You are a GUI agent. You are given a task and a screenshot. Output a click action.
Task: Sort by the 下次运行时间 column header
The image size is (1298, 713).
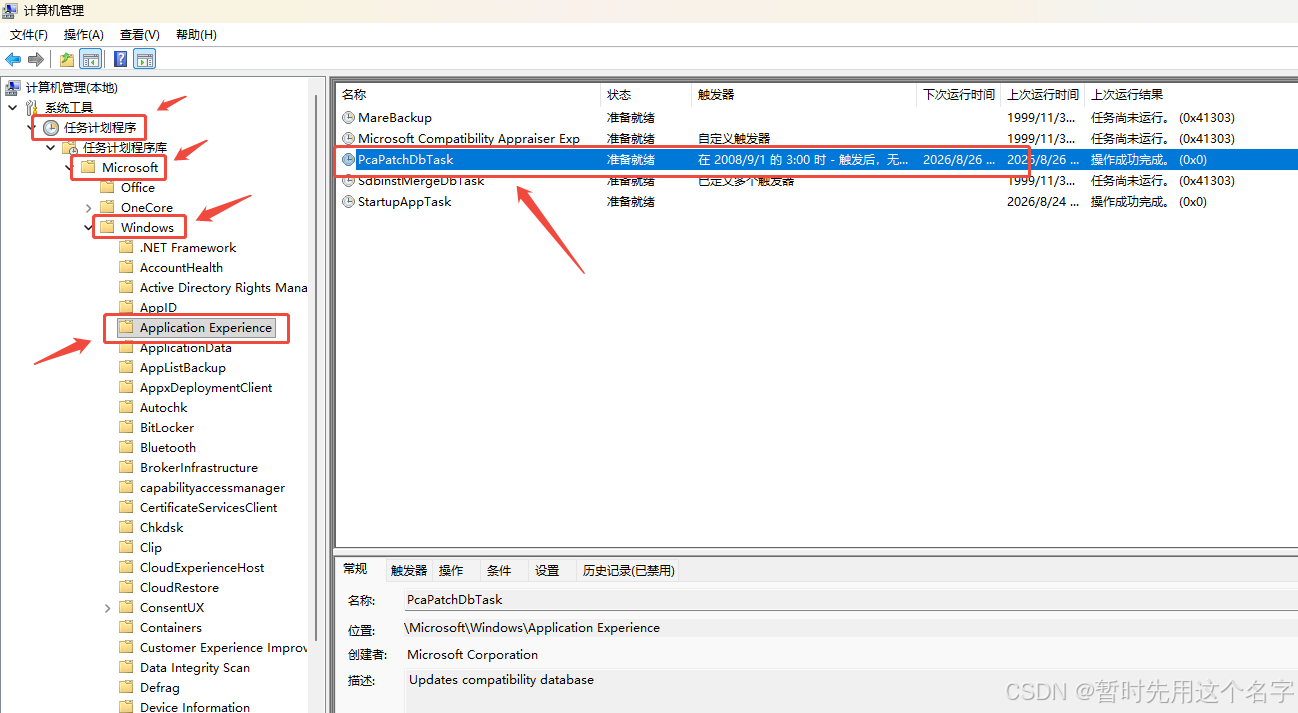tap(959, 95)
